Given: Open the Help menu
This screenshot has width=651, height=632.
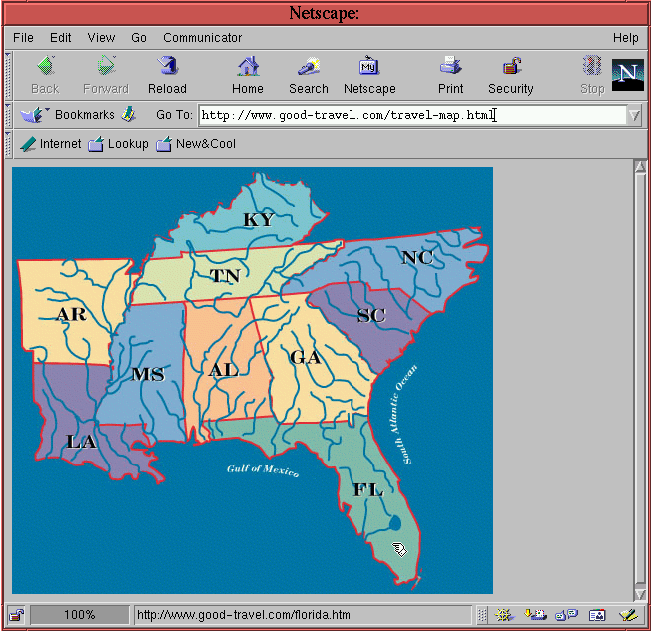Looking at the screenshot, I should click(x=625, y=38).
